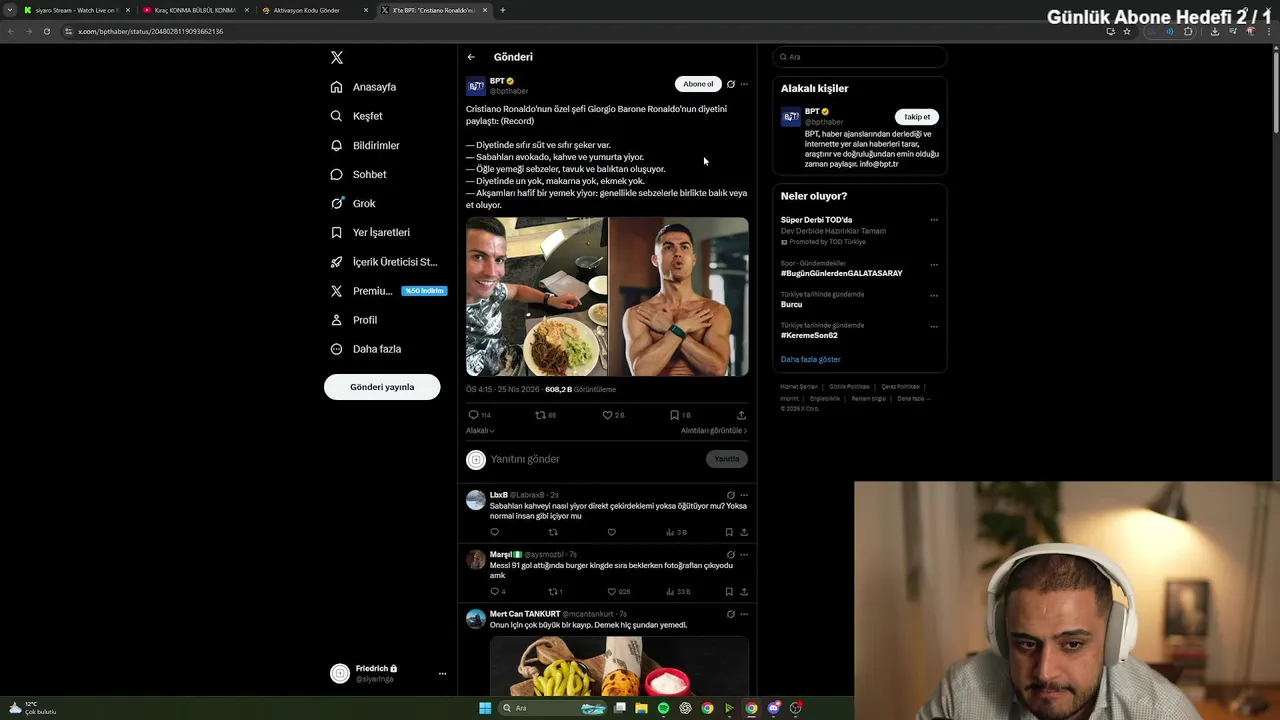Click Alıntıları görüntüle link
The width and height of the screenshot is (1280, 720).
(x=714, y=431)
